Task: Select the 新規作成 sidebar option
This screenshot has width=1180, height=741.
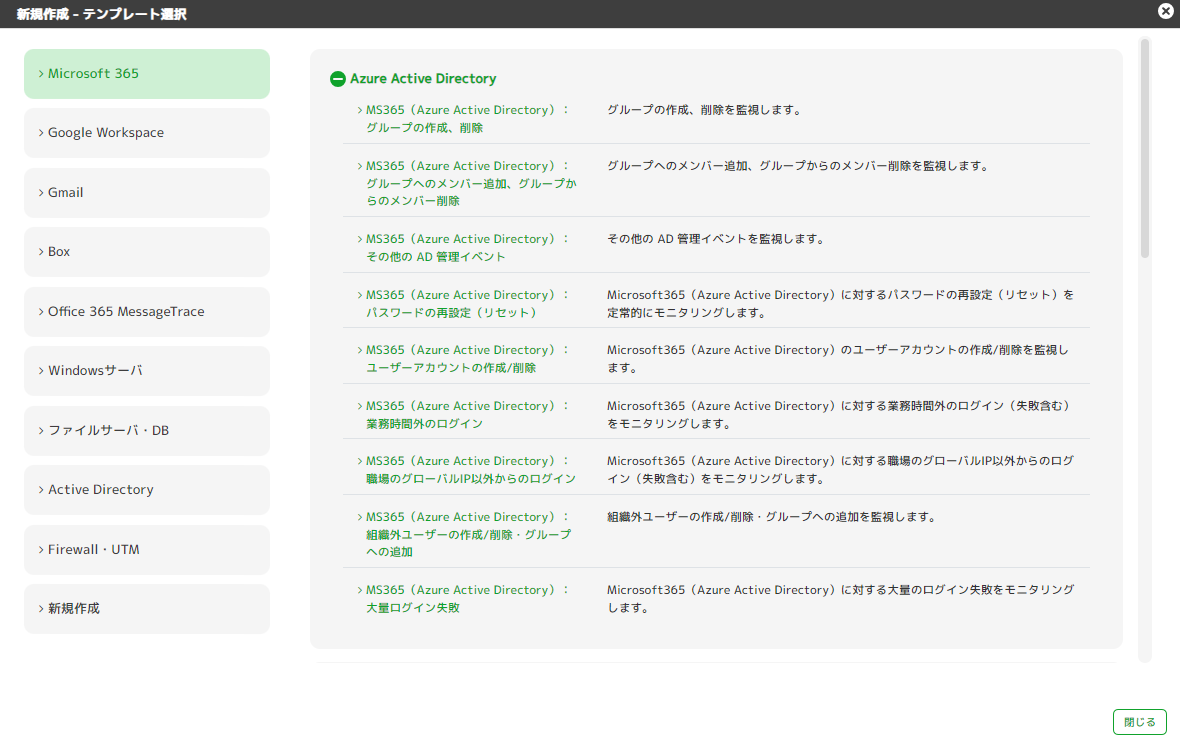Action: [147, 609]
